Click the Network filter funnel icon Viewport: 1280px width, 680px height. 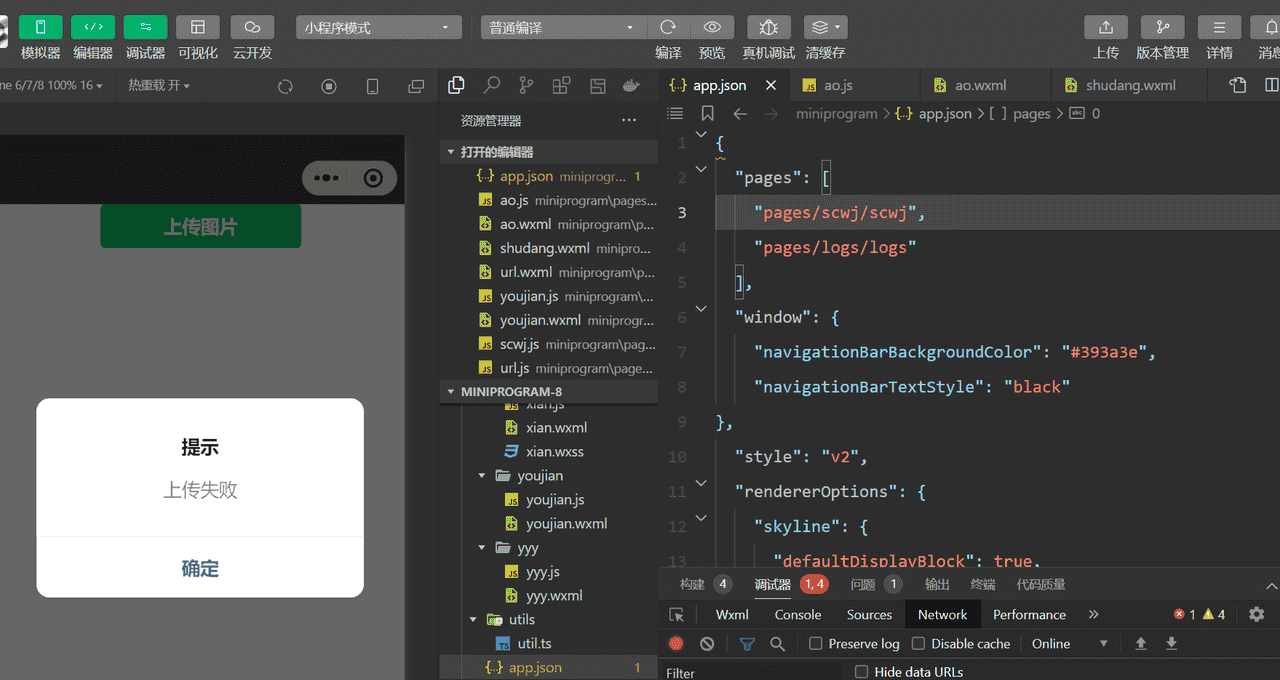coord(747,644)
